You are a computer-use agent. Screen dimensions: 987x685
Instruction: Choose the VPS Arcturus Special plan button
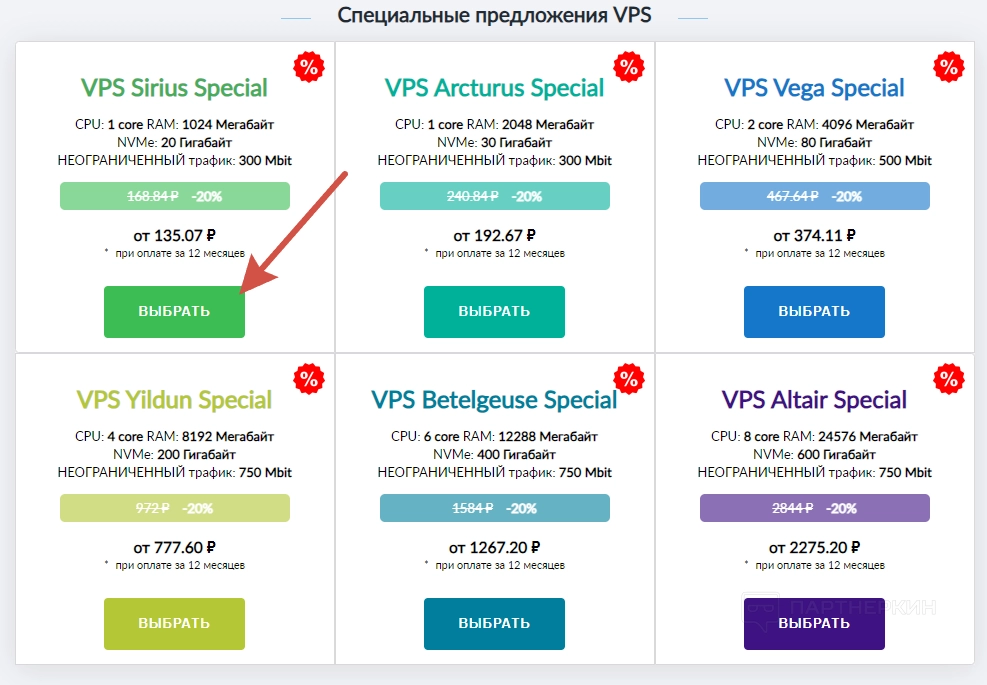494,311
